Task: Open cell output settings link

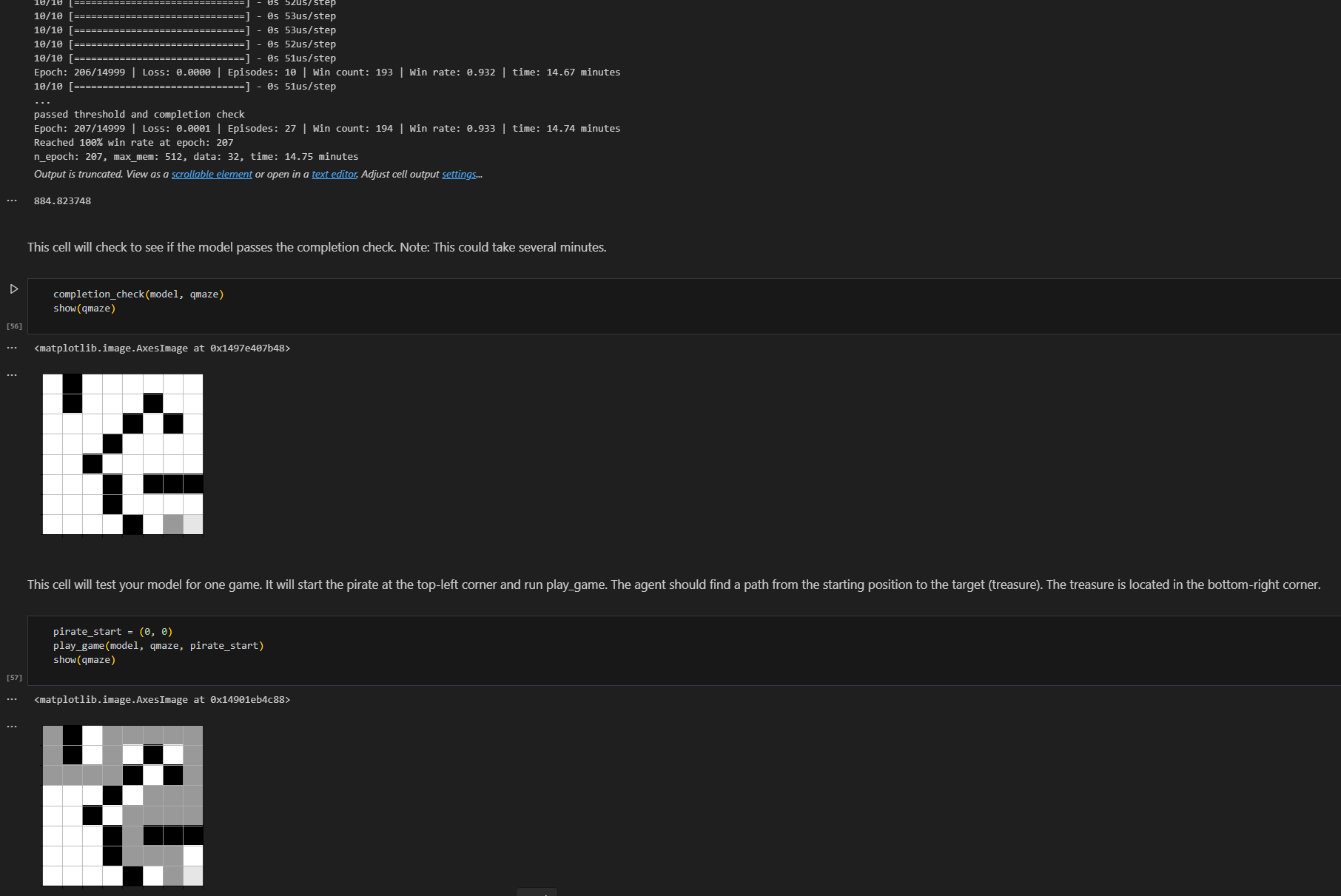Action: click(x=460, y=175)
